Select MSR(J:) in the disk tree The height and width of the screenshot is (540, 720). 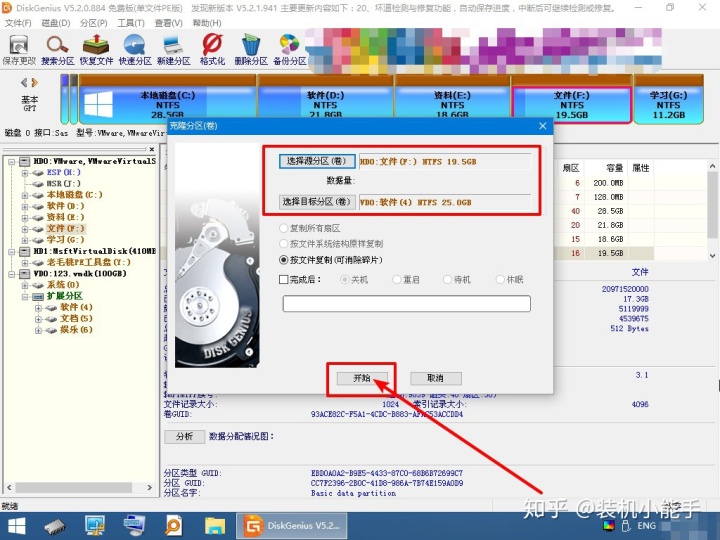pos(63,183)
